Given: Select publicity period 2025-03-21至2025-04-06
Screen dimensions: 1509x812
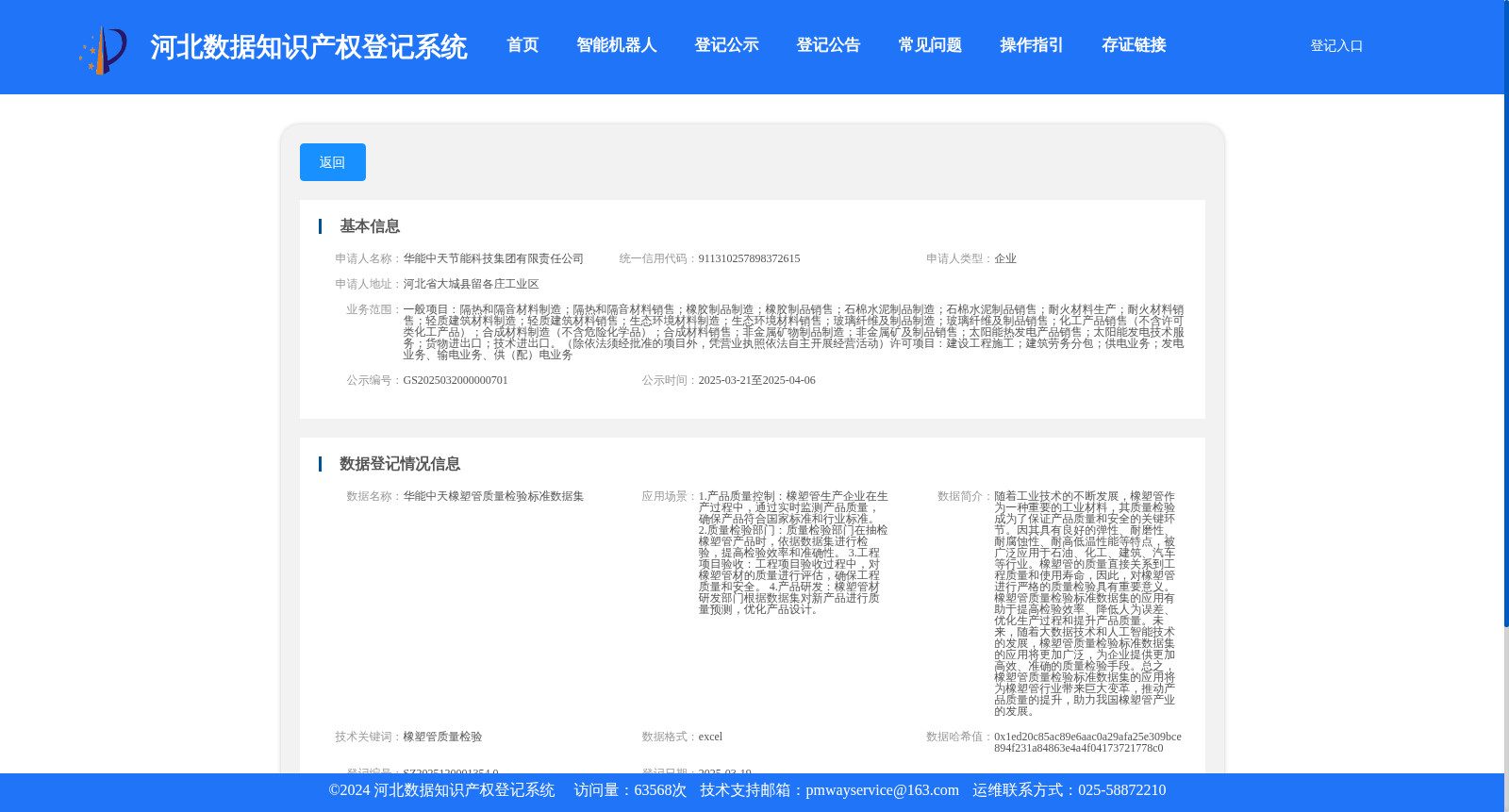Looking at the screenshot, I should tap(756, 380).
